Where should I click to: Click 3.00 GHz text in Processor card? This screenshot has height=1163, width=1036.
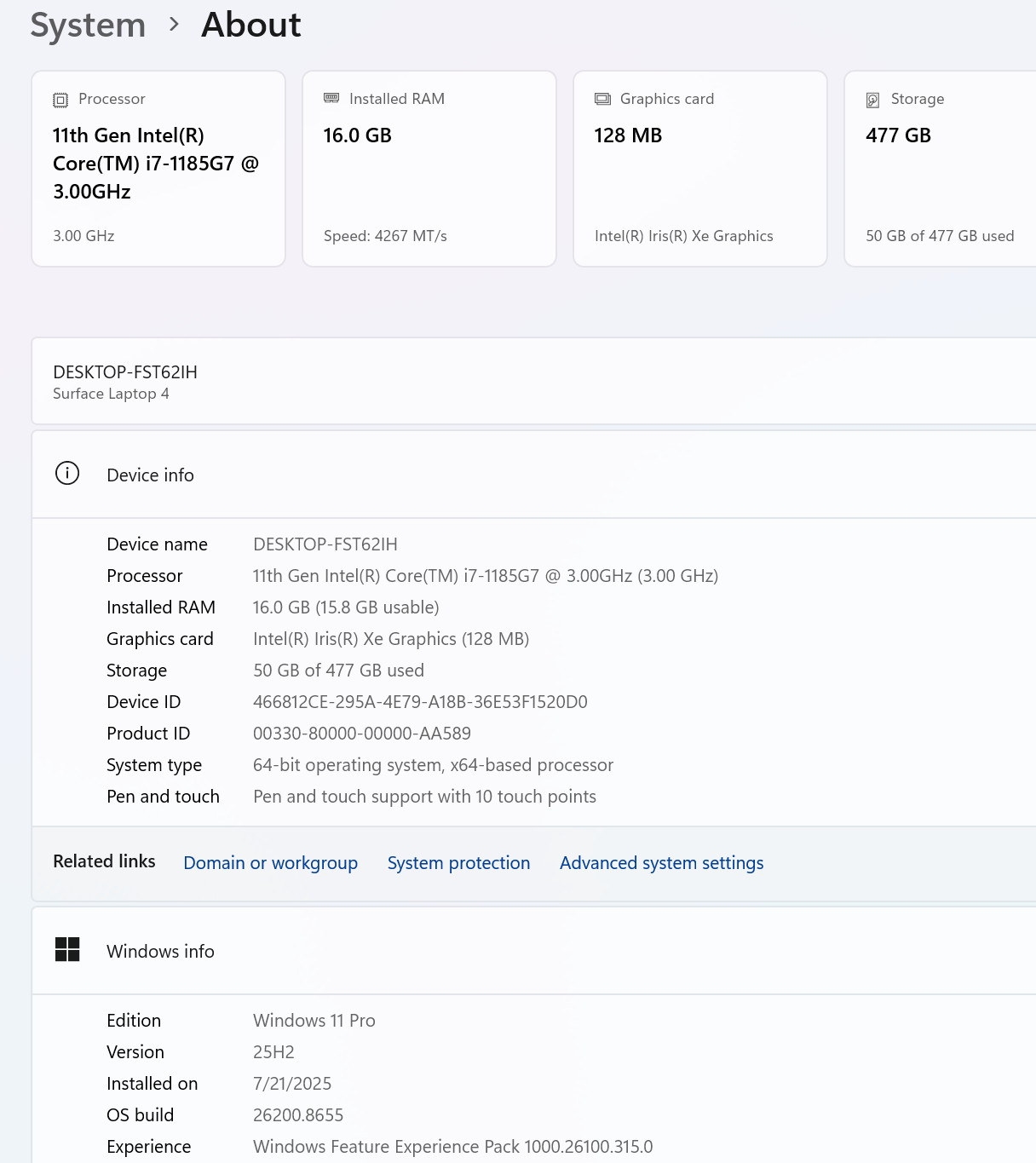83,236
